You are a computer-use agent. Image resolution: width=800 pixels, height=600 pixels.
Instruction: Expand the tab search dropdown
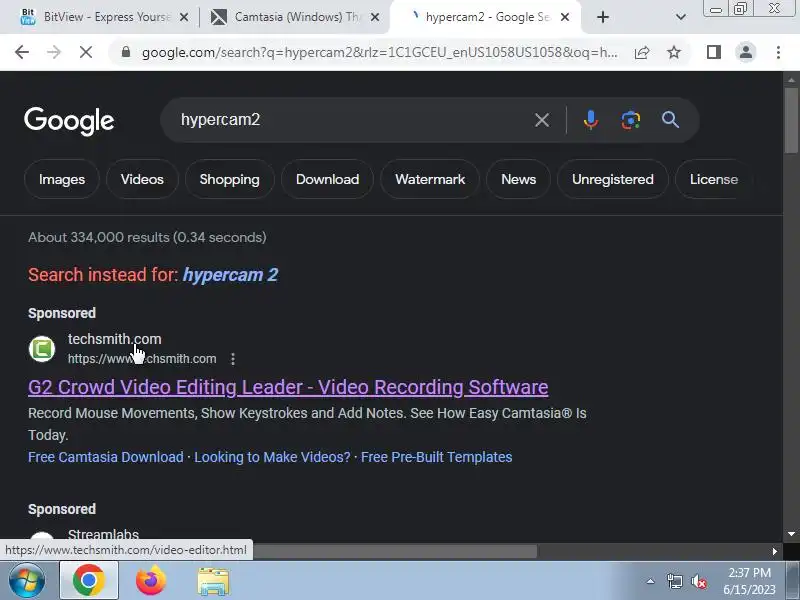681,17
